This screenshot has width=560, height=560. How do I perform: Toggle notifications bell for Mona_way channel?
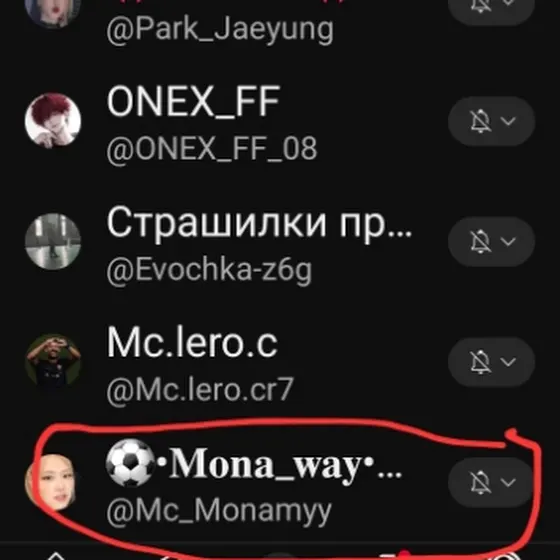480,482
